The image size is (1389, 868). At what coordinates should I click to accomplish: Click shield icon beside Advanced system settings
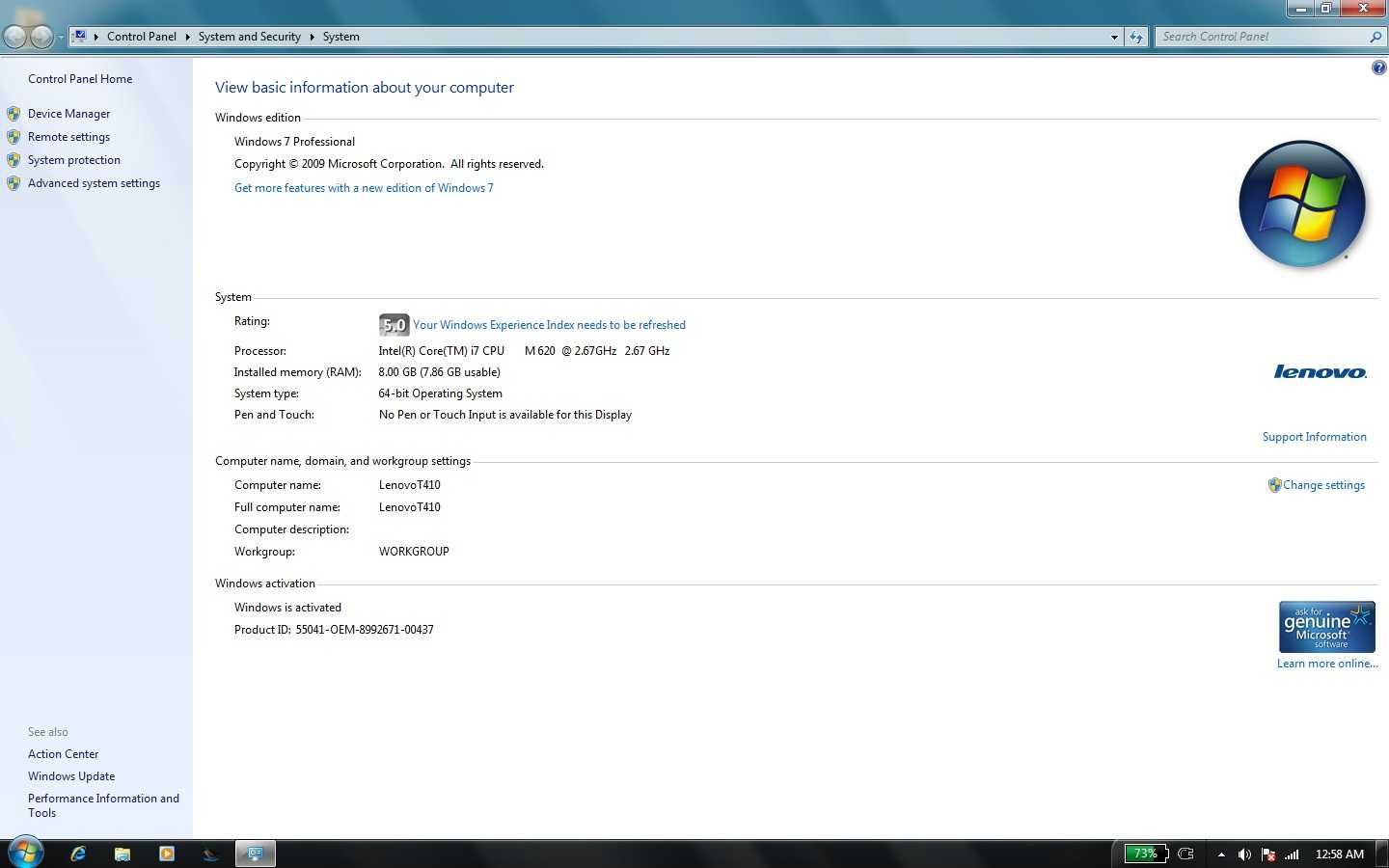point(14,183)
